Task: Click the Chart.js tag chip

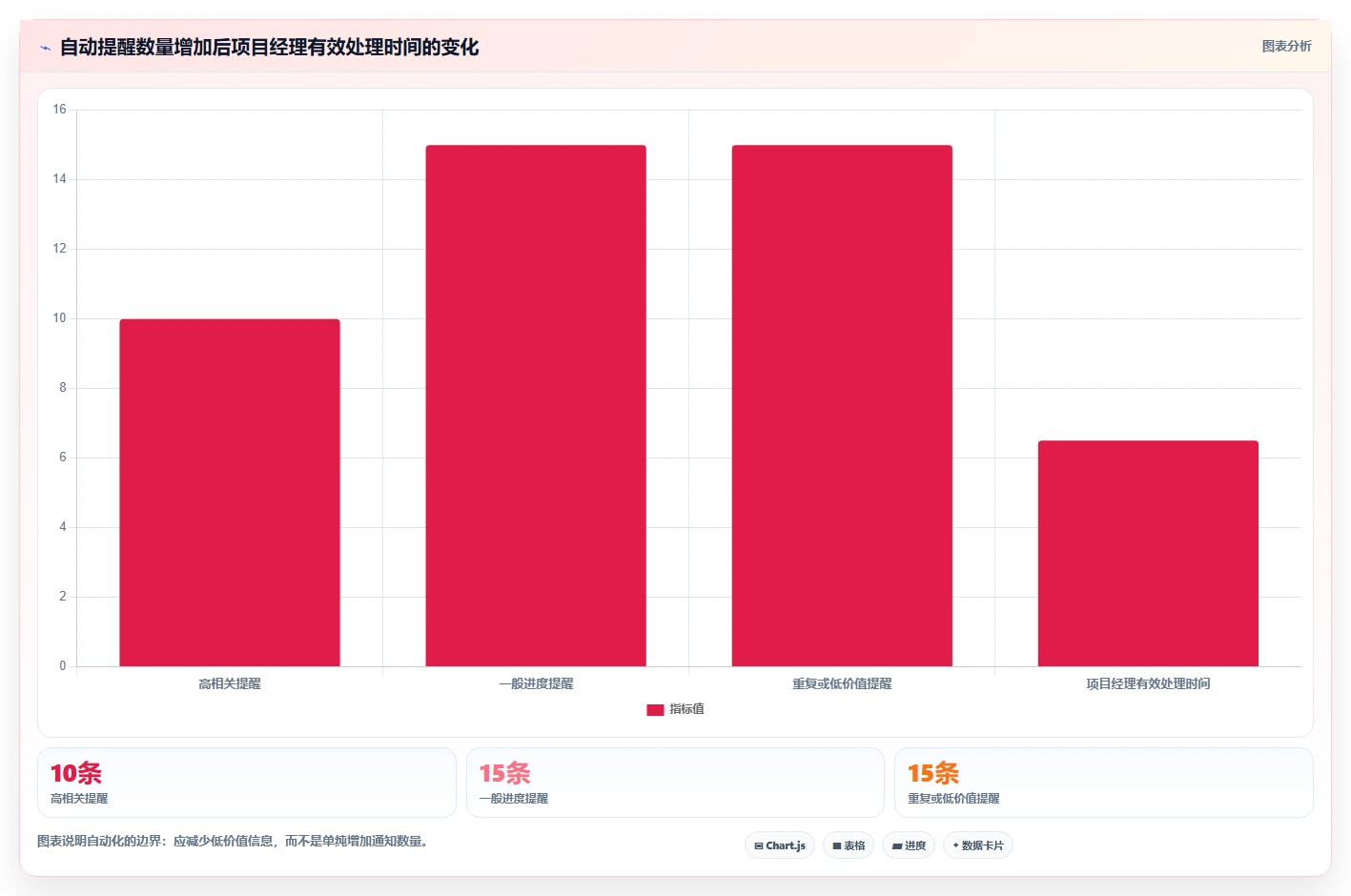Action: click(780, 845)
